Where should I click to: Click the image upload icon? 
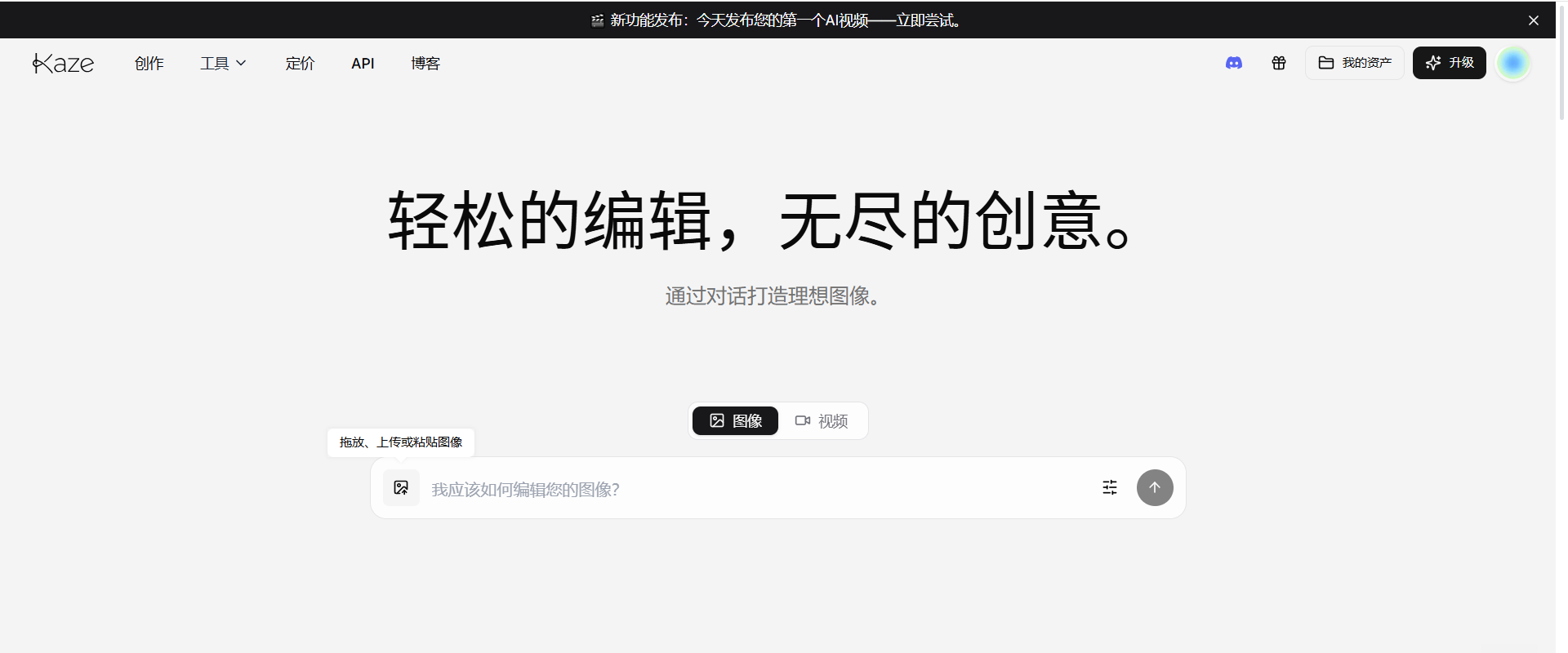click(x=401, y=487)
